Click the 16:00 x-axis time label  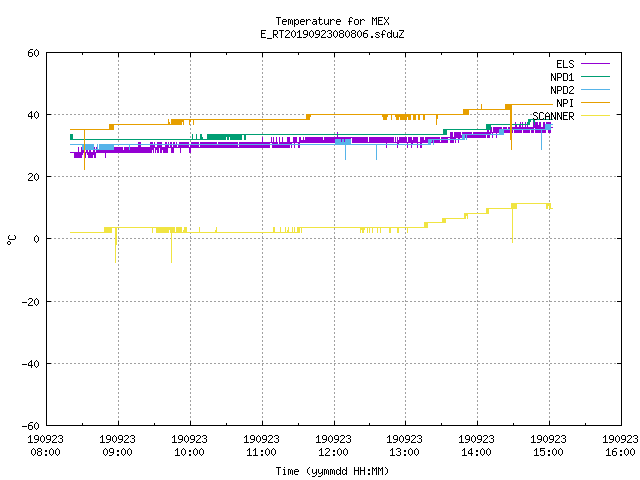pos(620,453)
